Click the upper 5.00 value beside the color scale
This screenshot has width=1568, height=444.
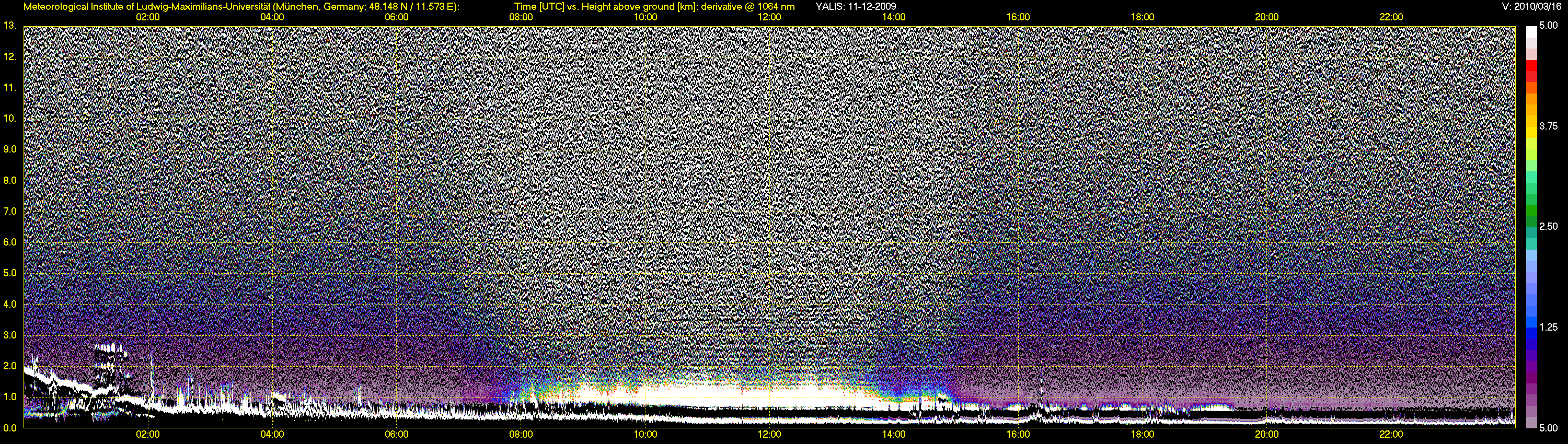[1549, 26]
